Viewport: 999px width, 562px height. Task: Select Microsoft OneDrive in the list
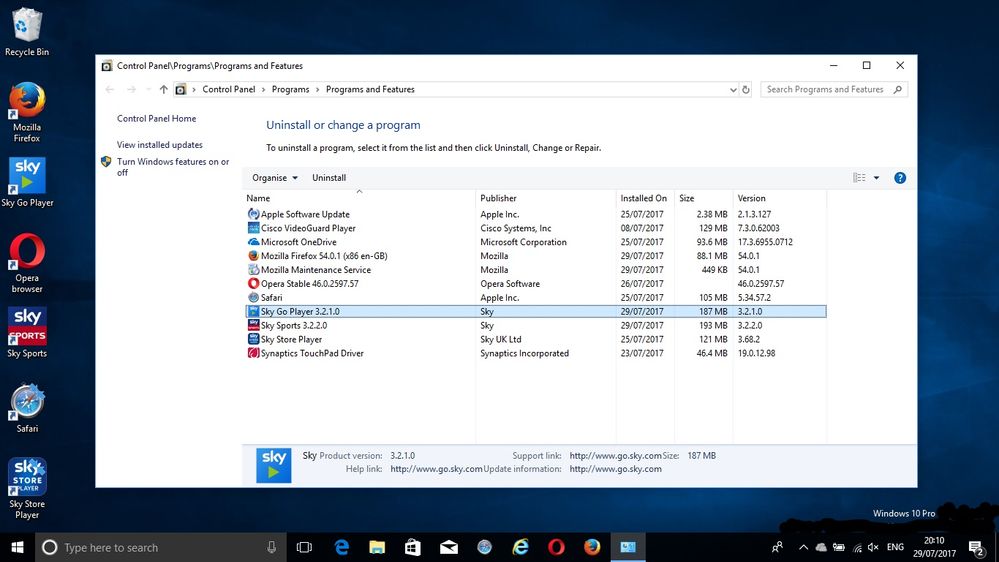(536, 242)
